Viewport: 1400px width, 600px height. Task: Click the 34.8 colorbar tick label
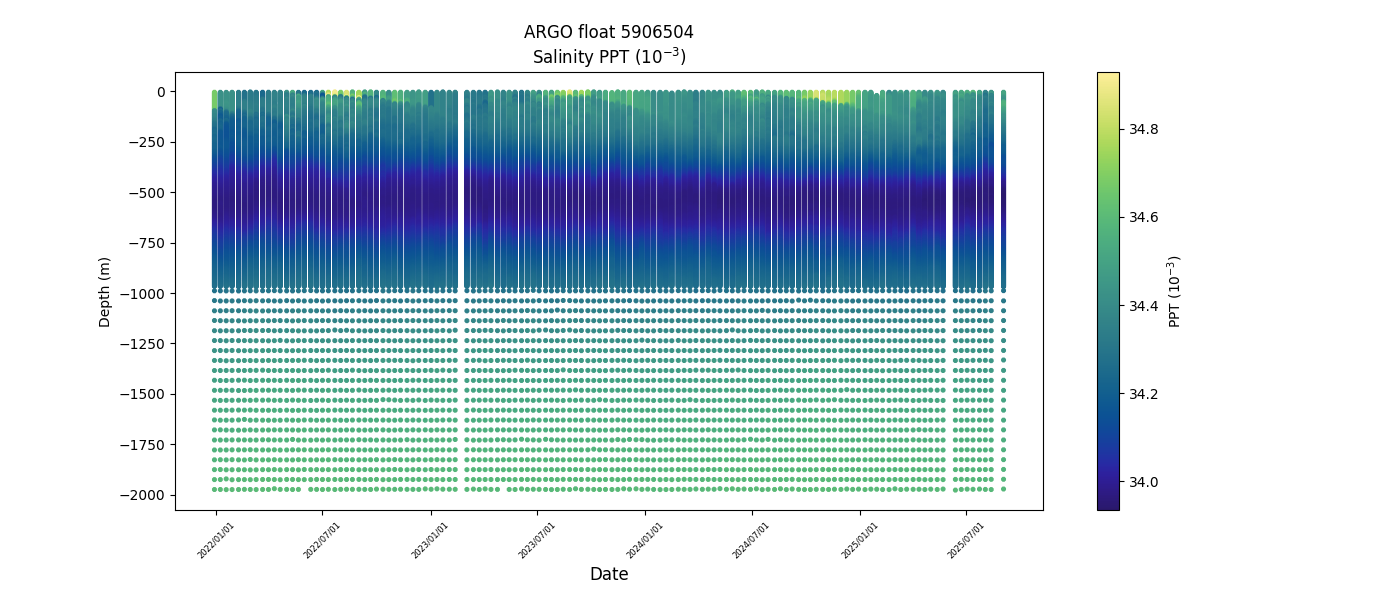click(1143, 129)
